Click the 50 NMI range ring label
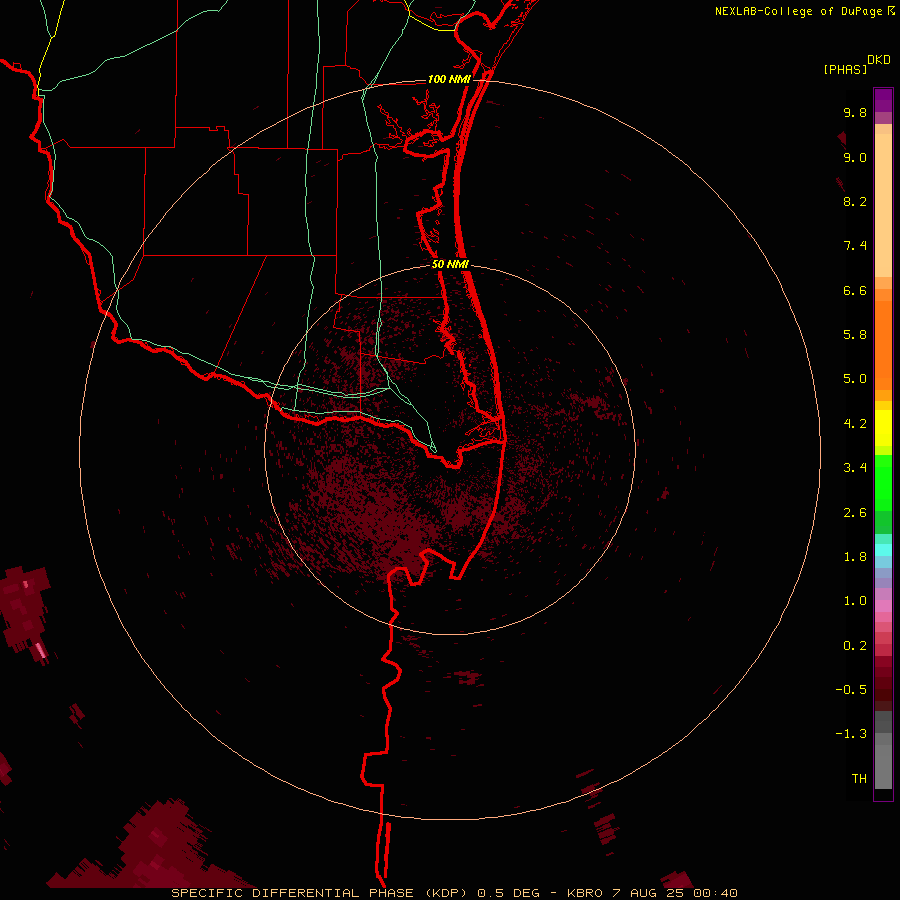This screenshot has width=900, height=900. 450,265
